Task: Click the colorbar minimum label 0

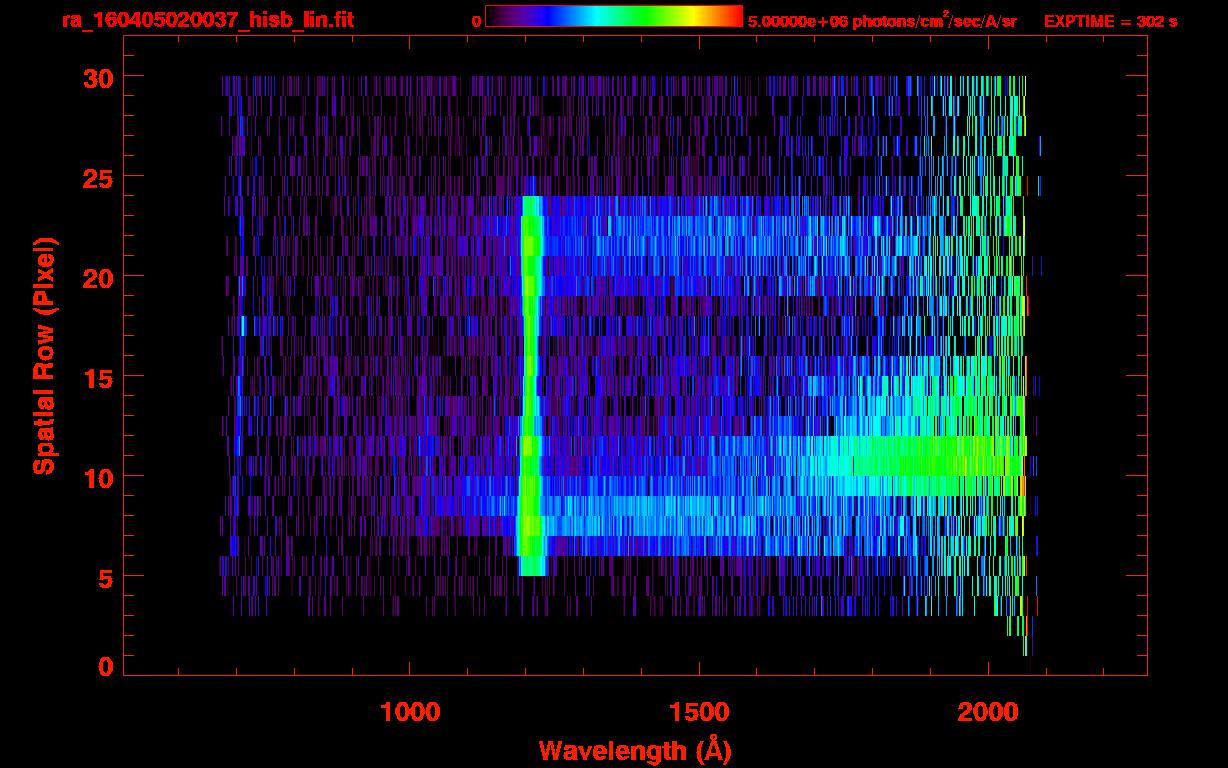Action: pyautogui.click(x=476, y=21)
